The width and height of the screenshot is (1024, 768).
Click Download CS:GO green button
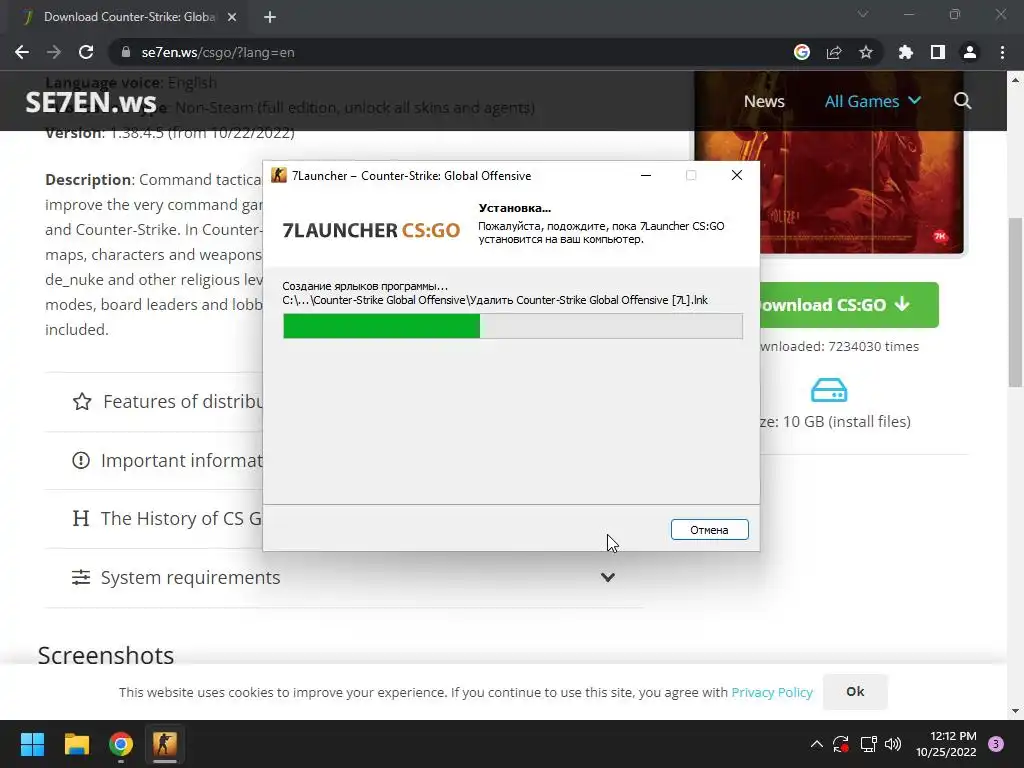click(x=849, y=305)
